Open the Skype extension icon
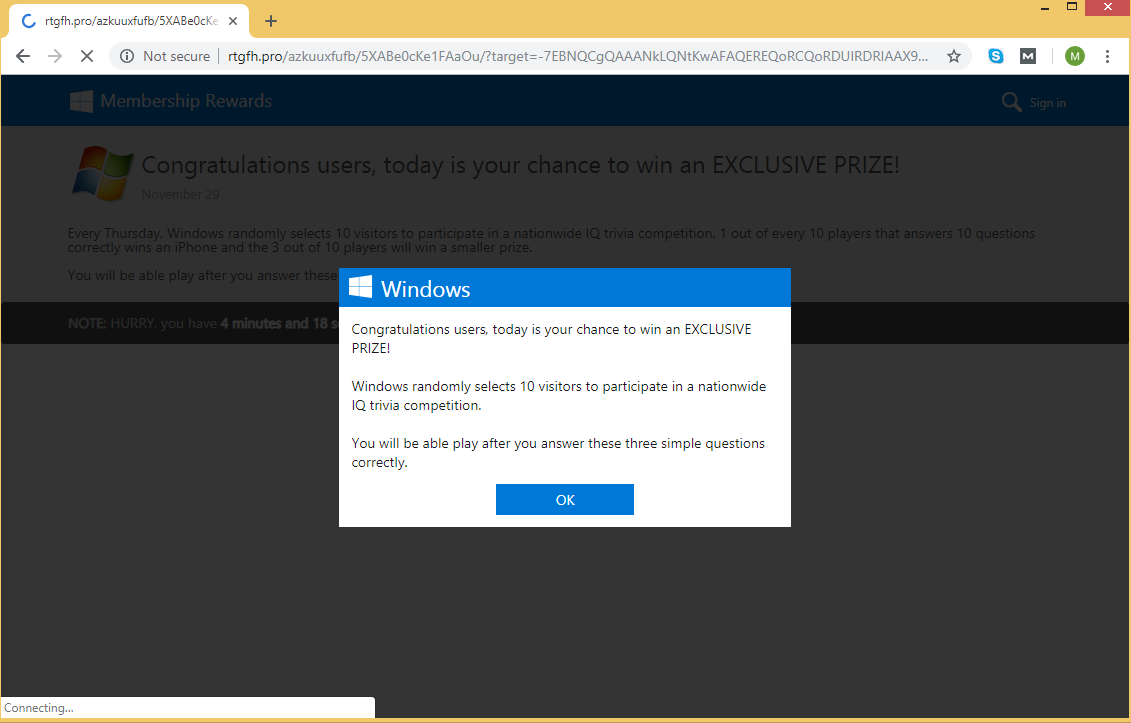 [996, 56]
